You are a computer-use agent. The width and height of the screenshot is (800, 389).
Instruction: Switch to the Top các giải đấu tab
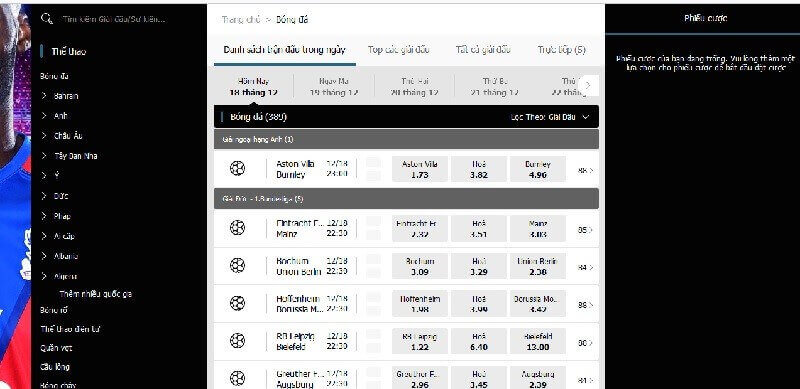click(x=398, y=50)
